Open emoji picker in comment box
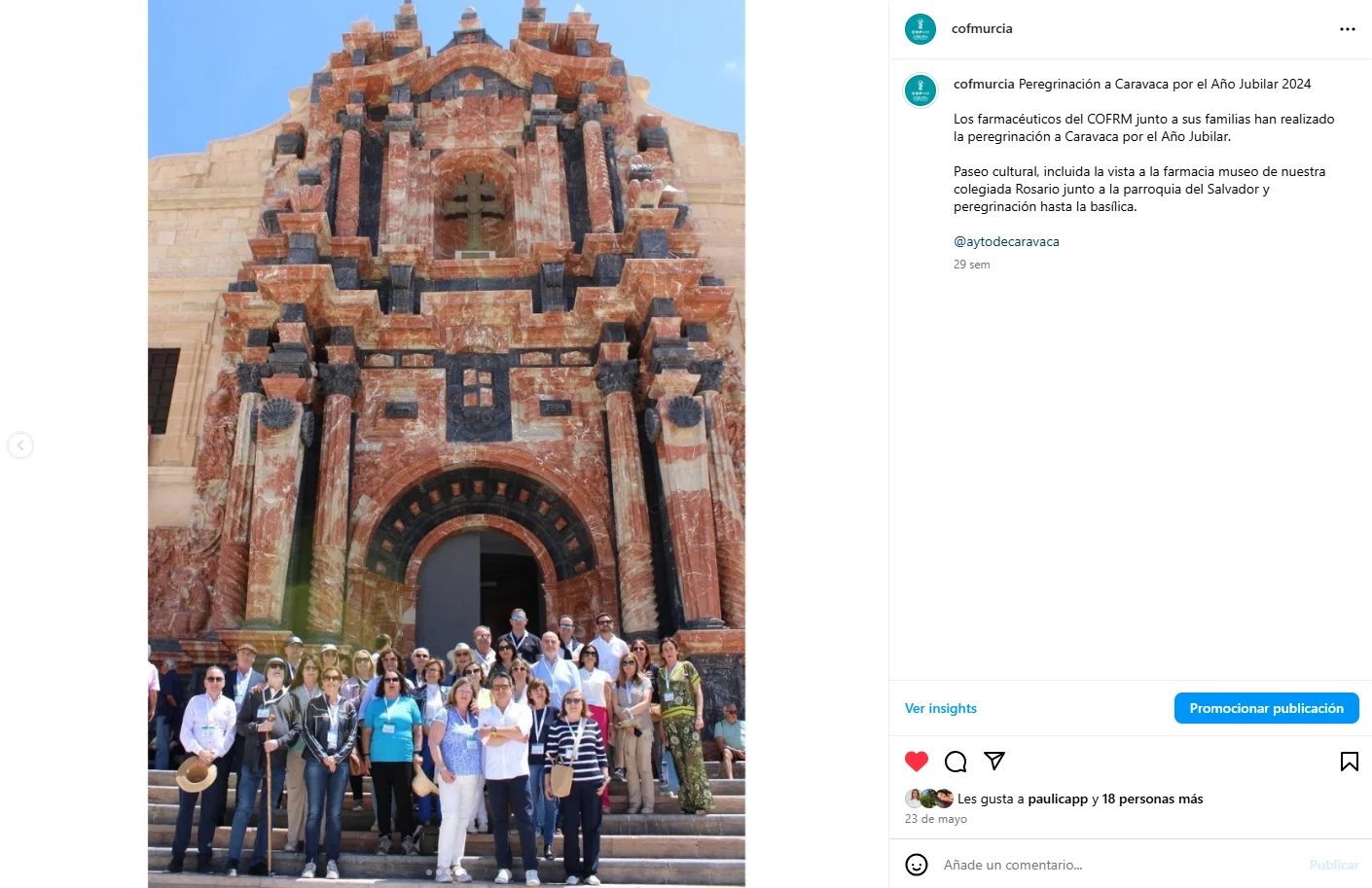The height and width of the screenshot is (888, 1372). [x=917, y=865]
